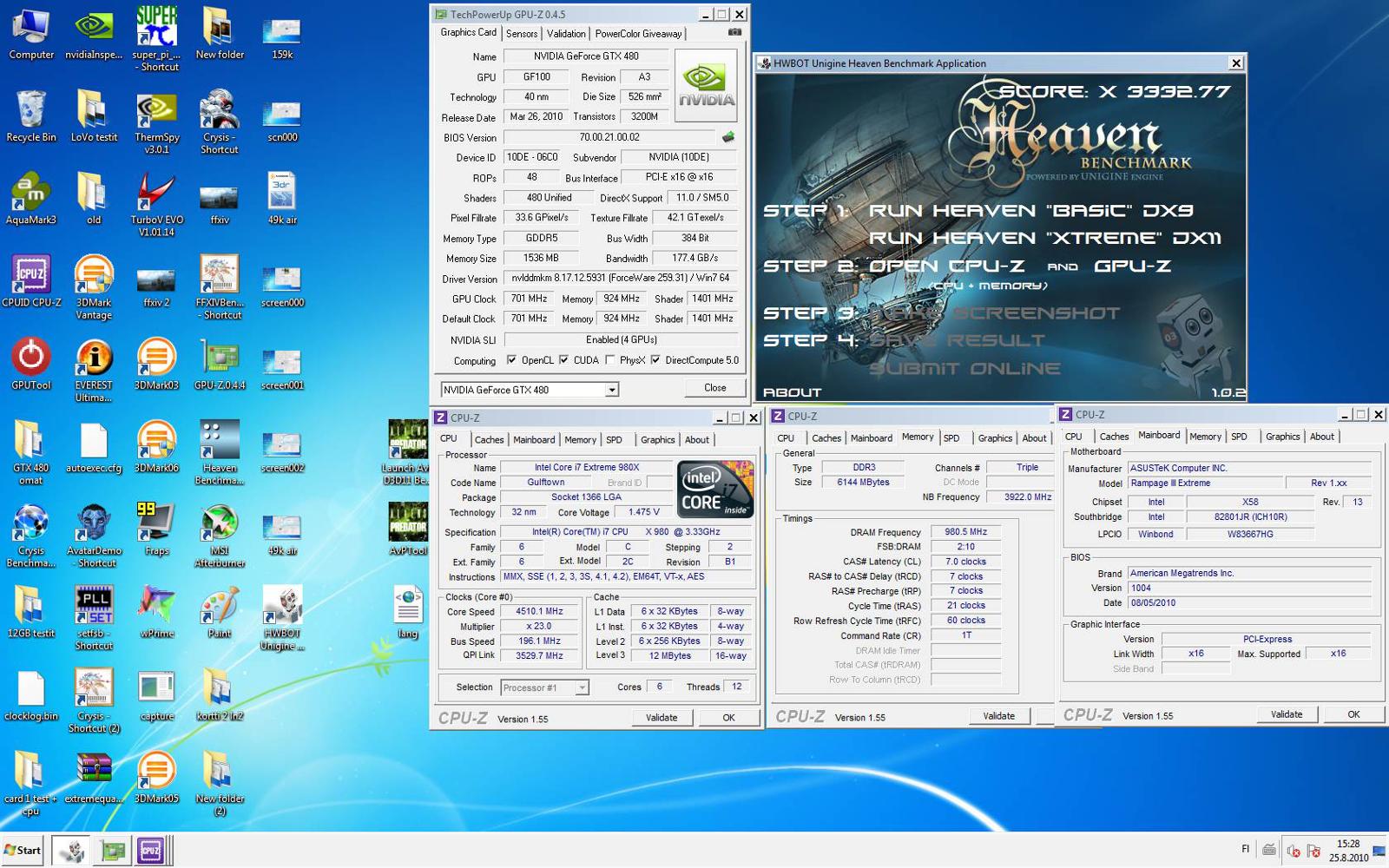Open PowerColor Giveaway tab
The image size is (1389, 868).
(638, 33)
